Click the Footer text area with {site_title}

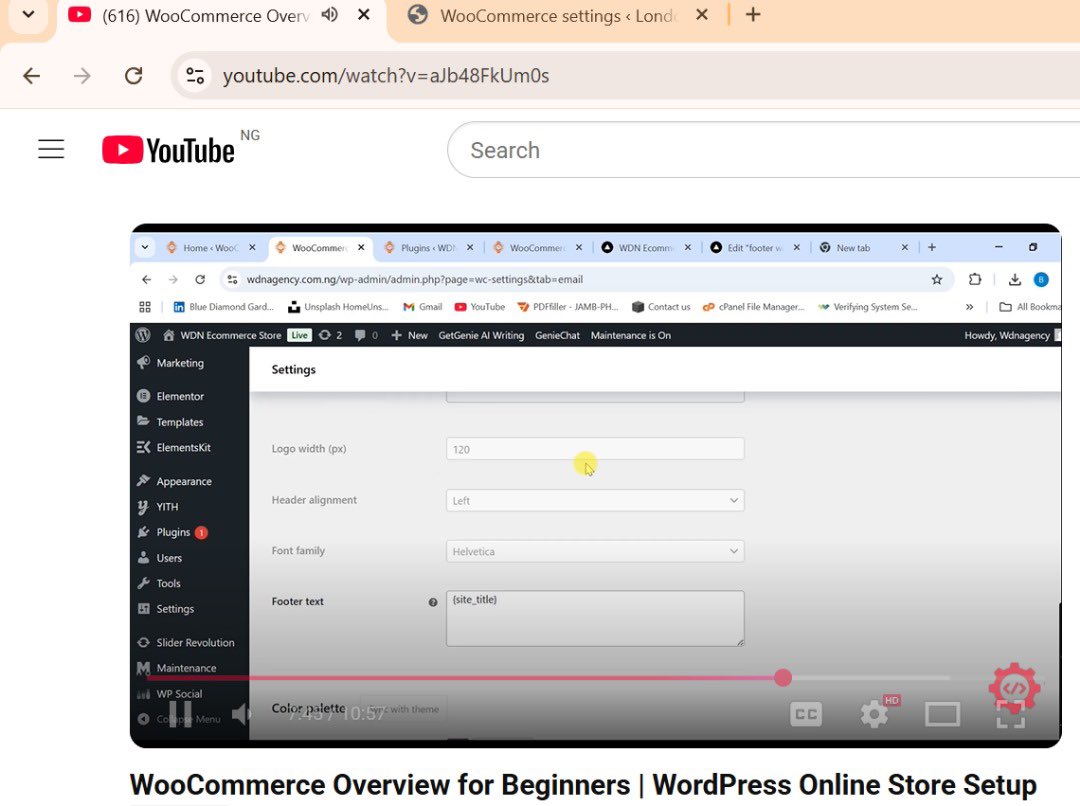[x=595, y=618]
